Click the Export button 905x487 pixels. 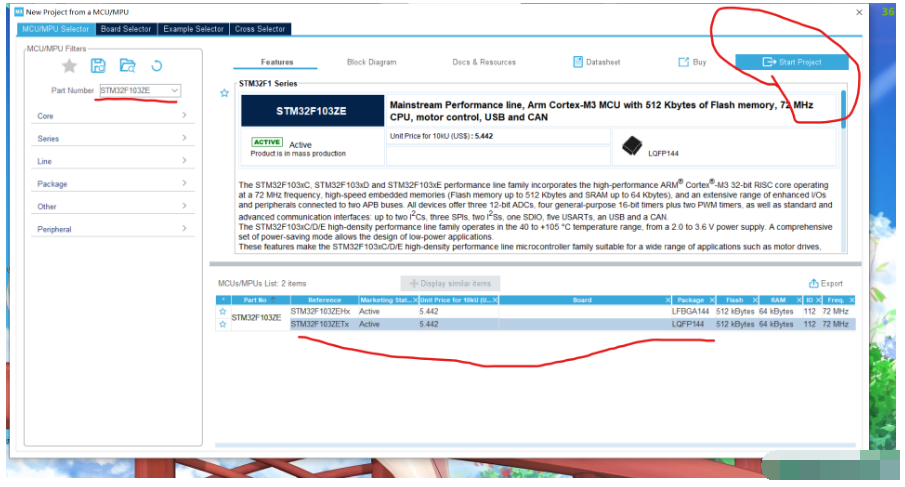point(825,283)
